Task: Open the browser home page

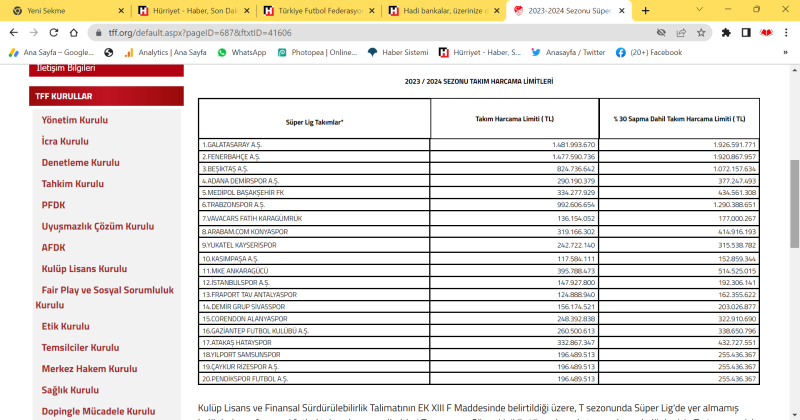Action: tap(73, 33)
